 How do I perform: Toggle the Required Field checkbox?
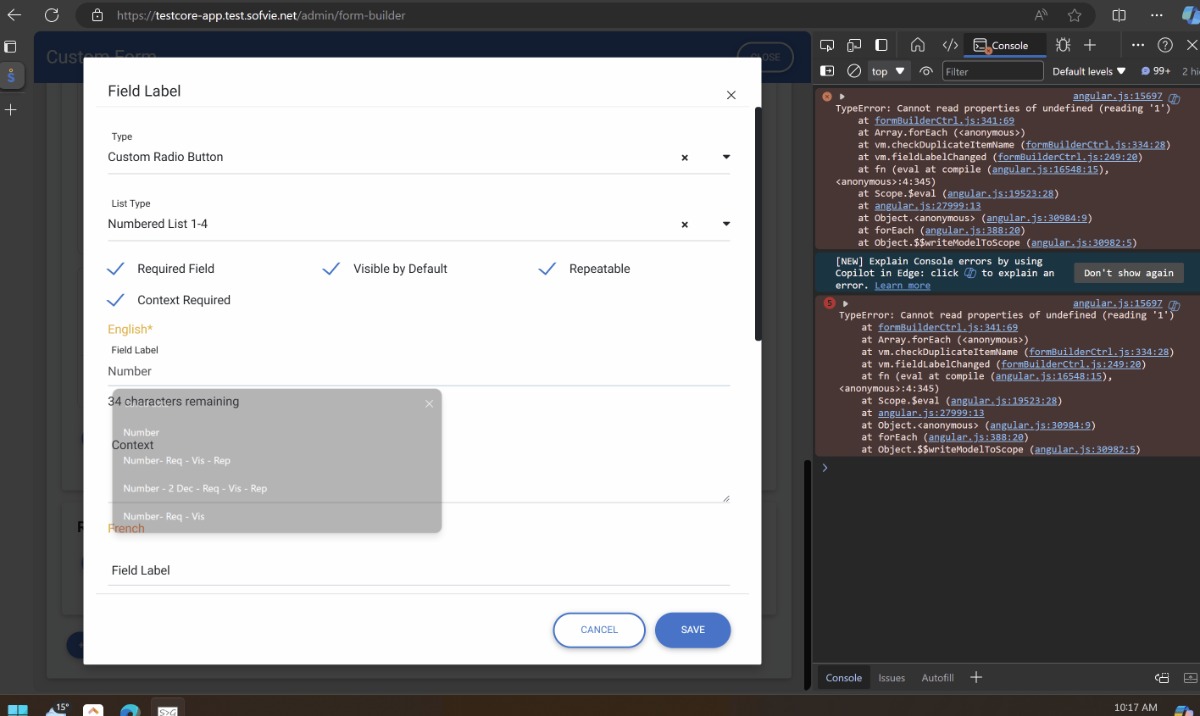(x=115, y=268)
